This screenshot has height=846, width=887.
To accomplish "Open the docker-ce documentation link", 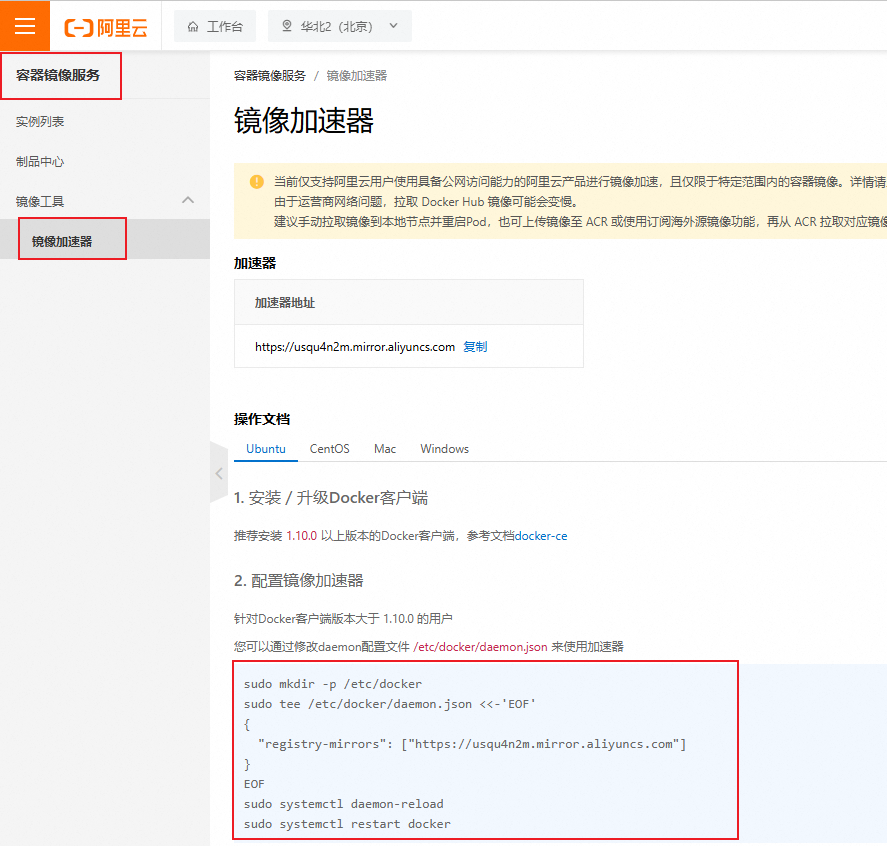I will 541,536.
